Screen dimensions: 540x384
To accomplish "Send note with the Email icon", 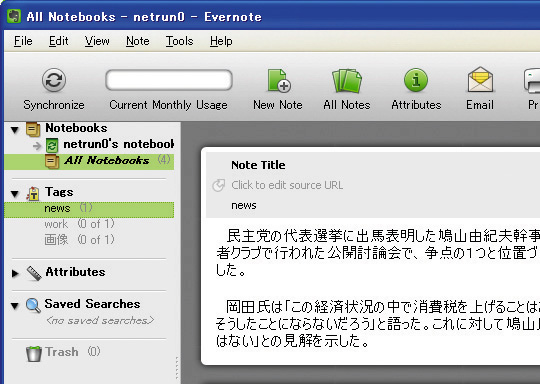I will click(480, 80).
